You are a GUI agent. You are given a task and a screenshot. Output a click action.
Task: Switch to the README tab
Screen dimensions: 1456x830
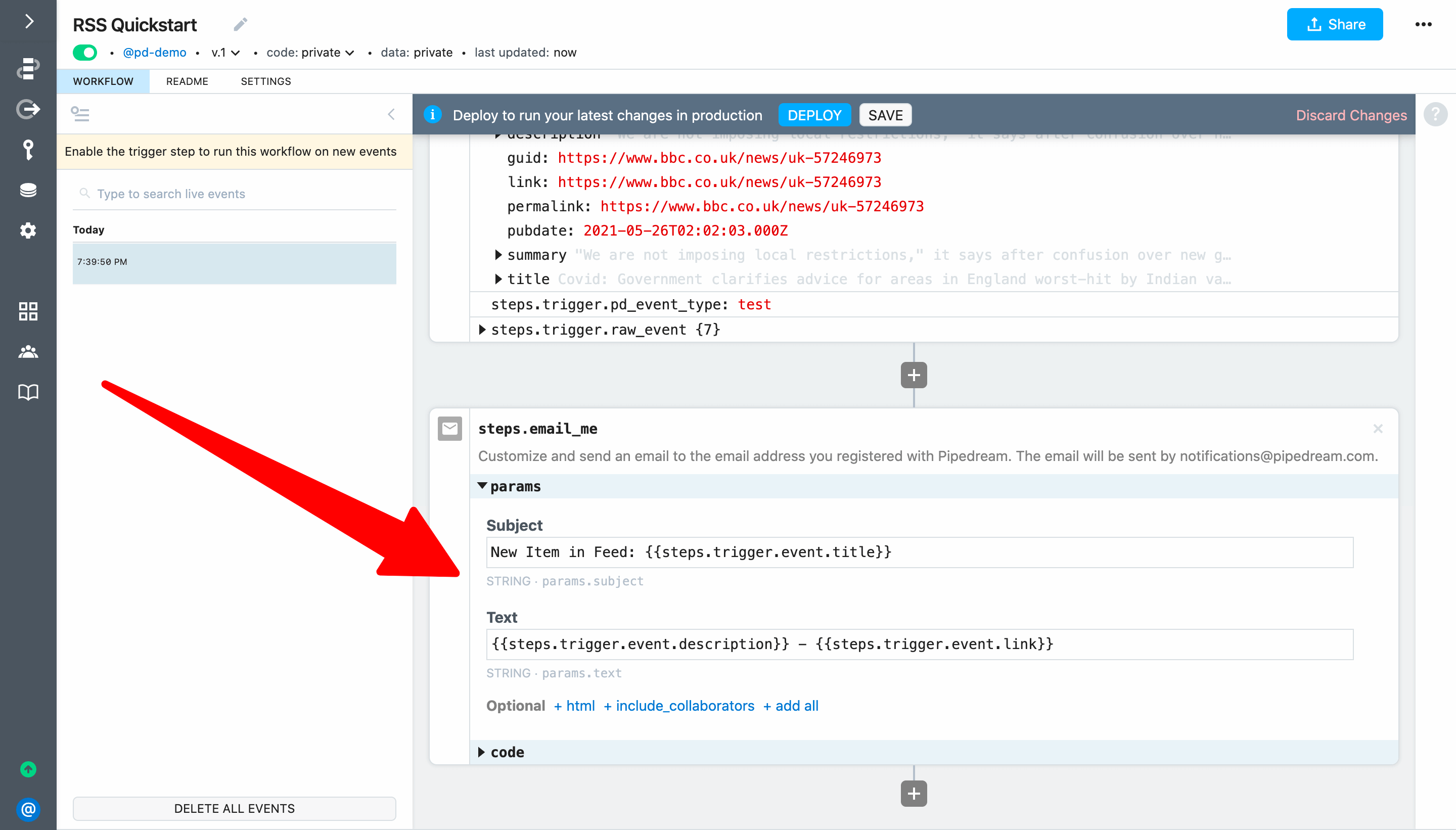click(x=187, y=81)
